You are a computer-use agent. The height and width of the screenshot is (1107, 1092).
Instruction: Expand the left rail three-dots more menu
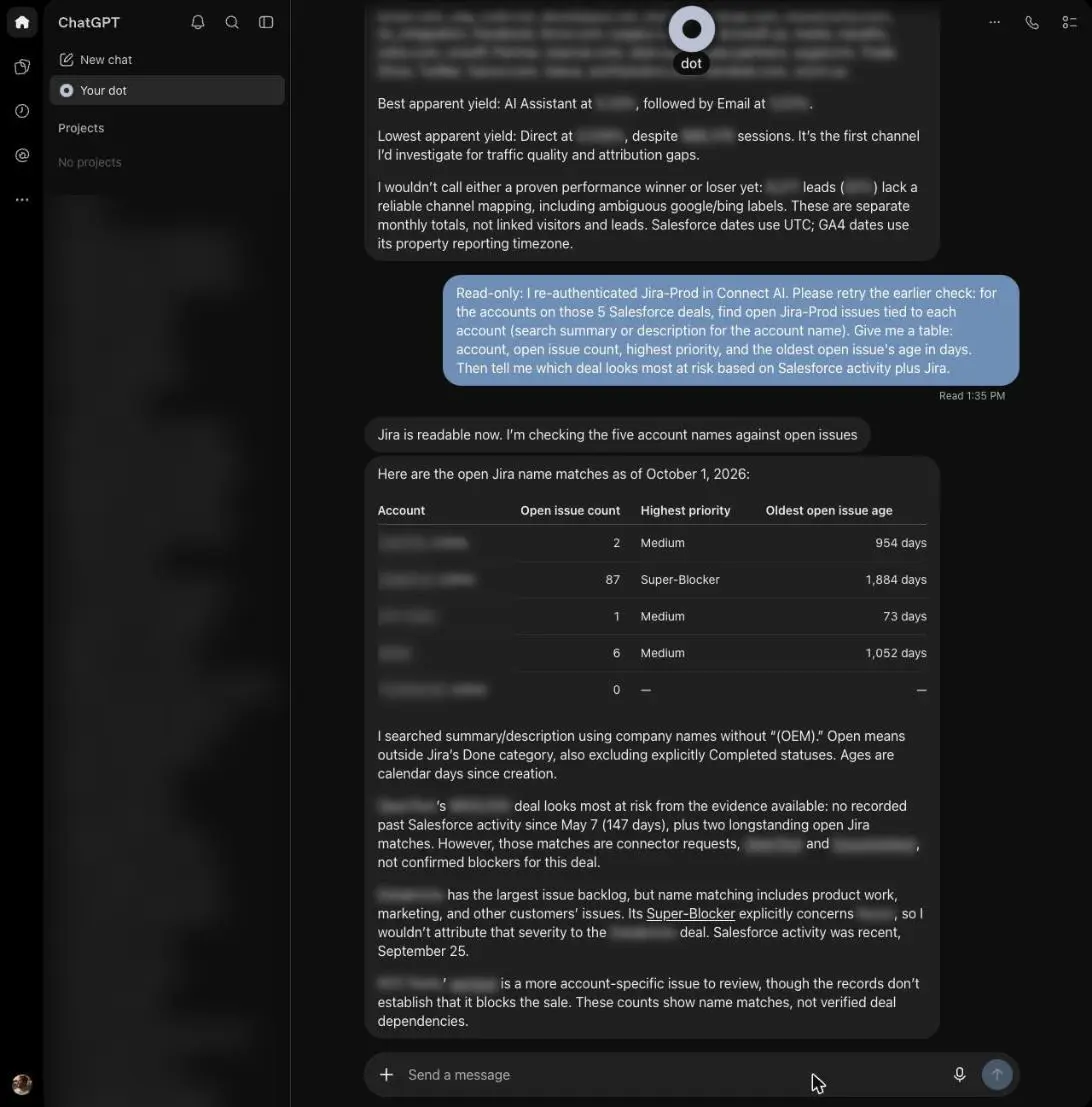pos(22,200)
